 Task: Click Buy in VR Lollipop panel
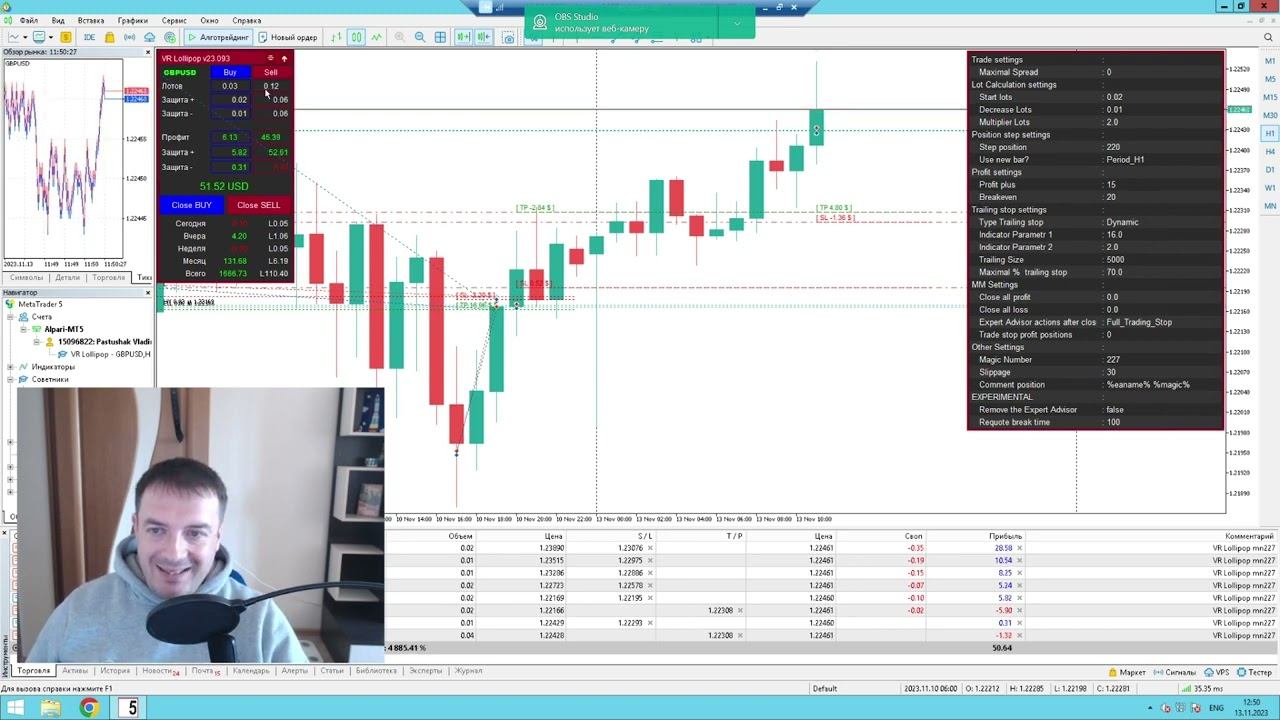point(230,72)
